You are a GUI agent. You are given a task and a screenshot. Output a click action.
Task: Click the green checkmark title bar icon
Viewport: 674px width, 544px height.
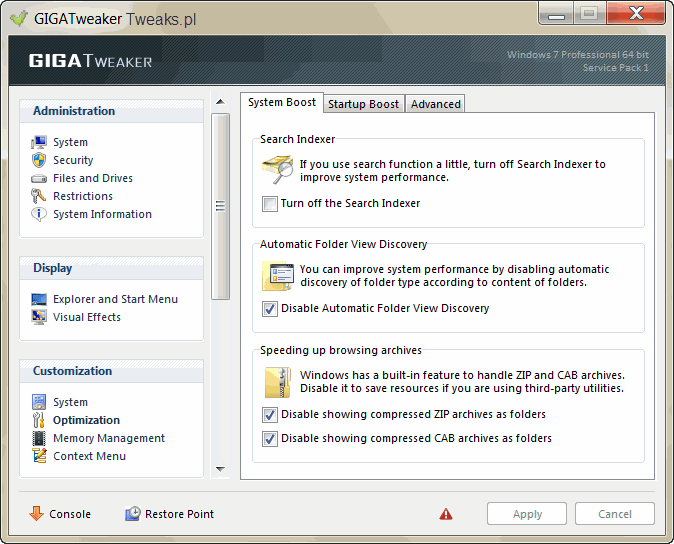pos(18,18)
